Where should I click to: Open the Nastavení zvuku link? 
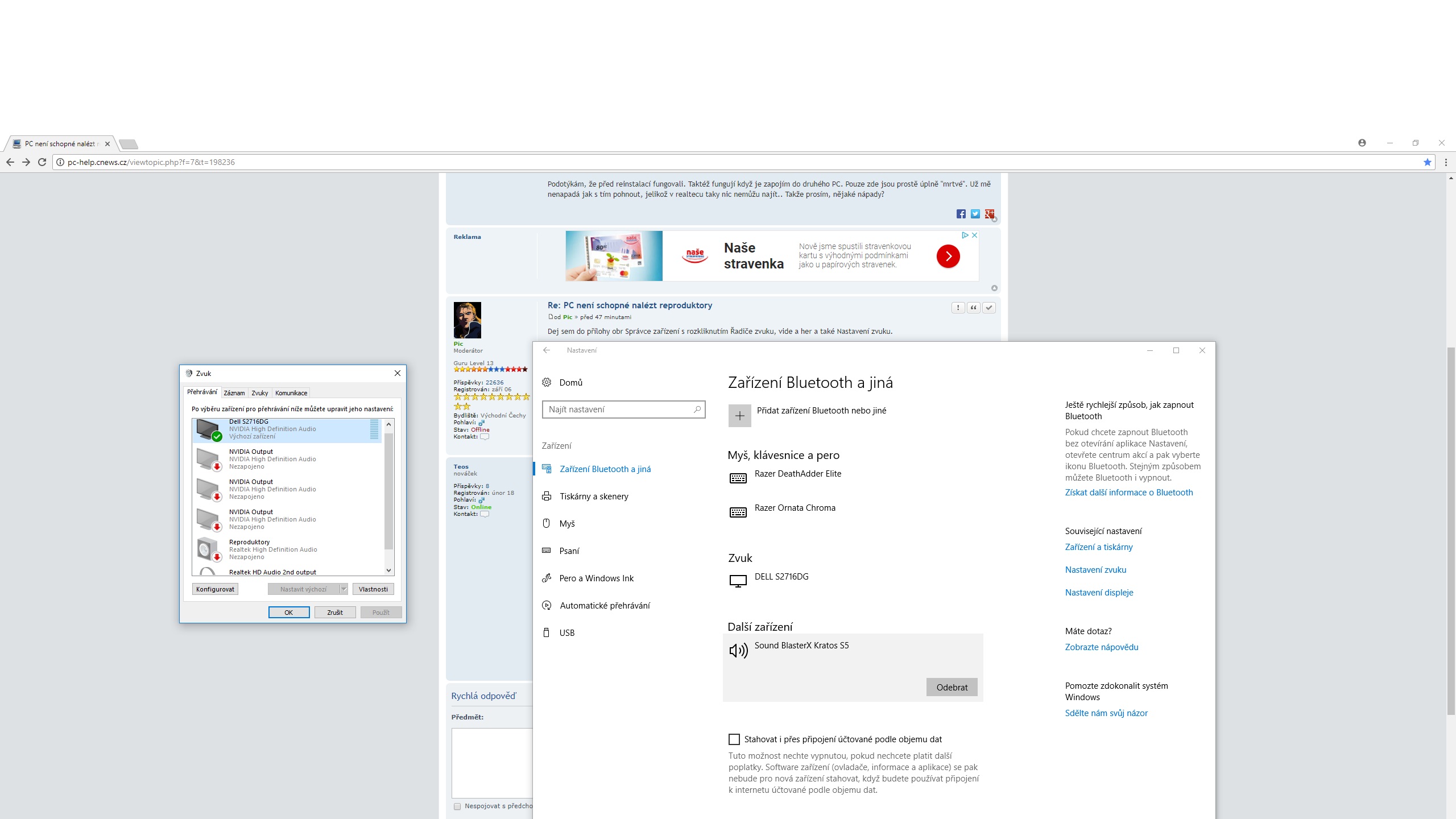pos(1095,570)
